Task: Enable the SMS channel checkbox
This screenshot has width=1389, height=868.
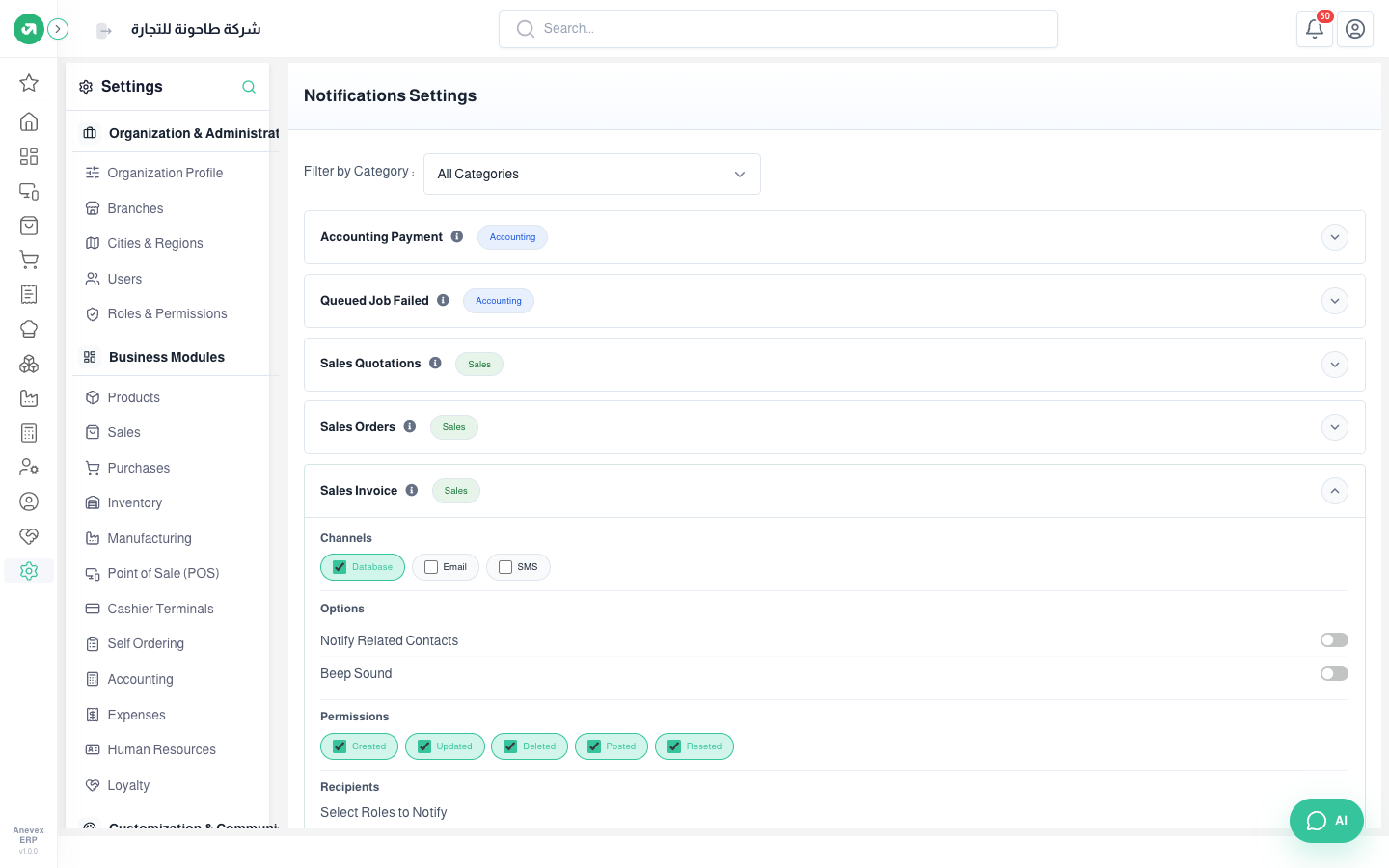Action: (x=505, y=567)
